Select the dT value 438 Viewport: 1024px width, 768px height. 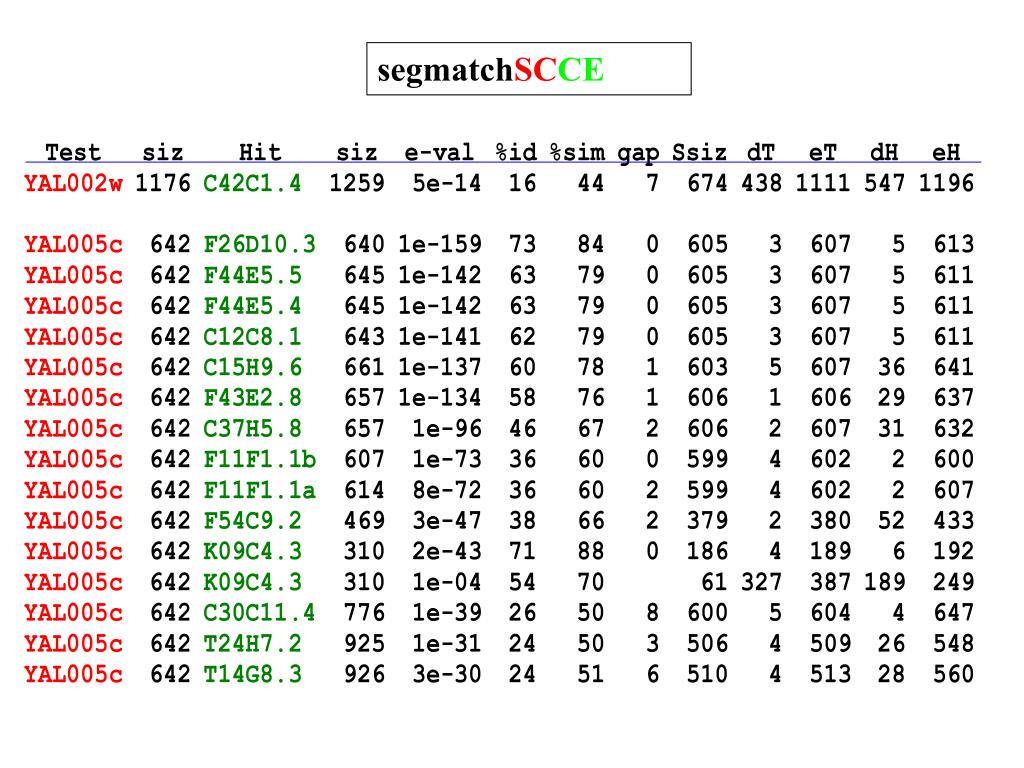pos(761,184)
